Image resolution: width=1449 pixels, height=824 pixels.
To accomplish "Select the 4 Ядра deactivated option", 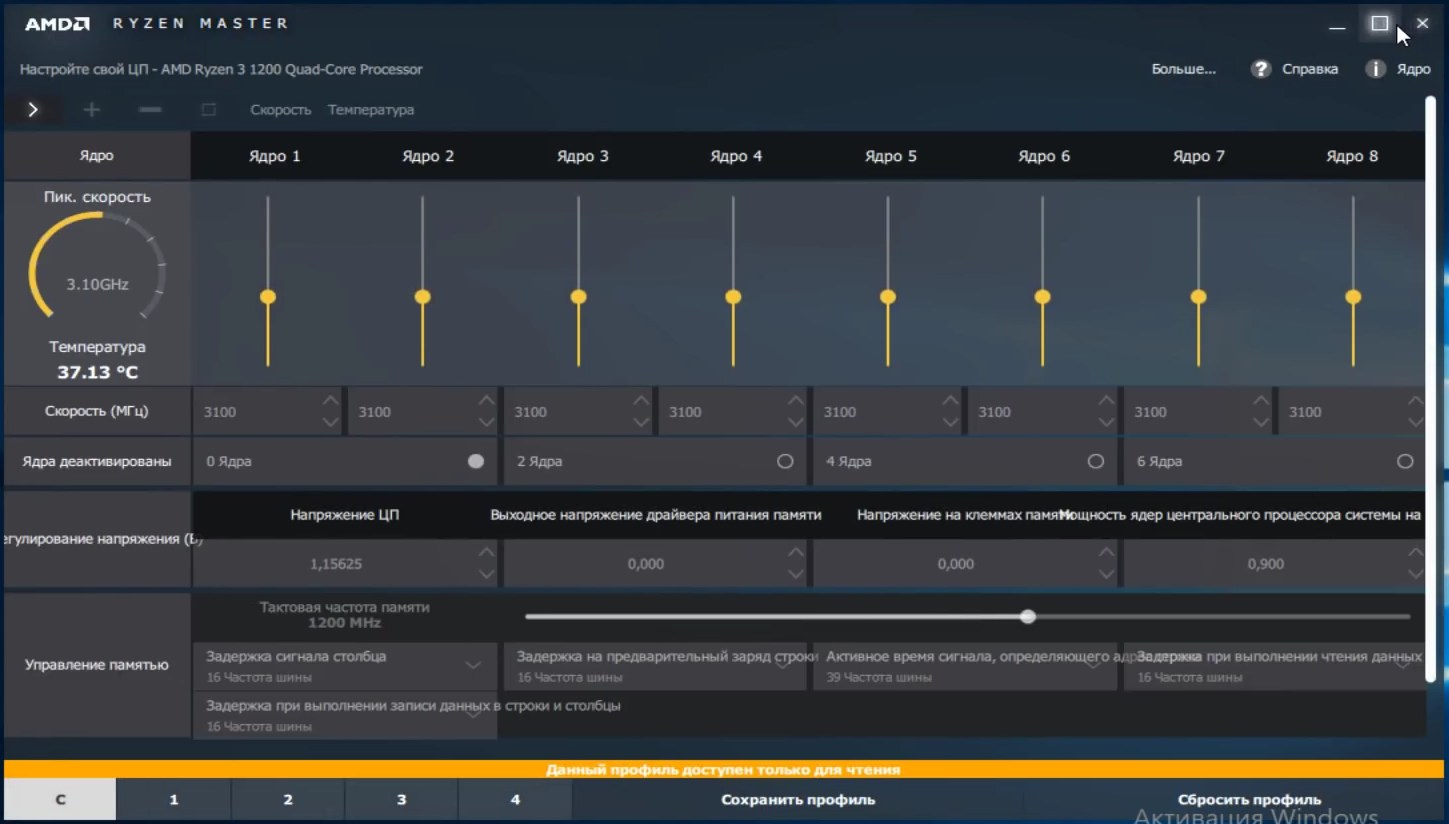I will pos(1096,461).
